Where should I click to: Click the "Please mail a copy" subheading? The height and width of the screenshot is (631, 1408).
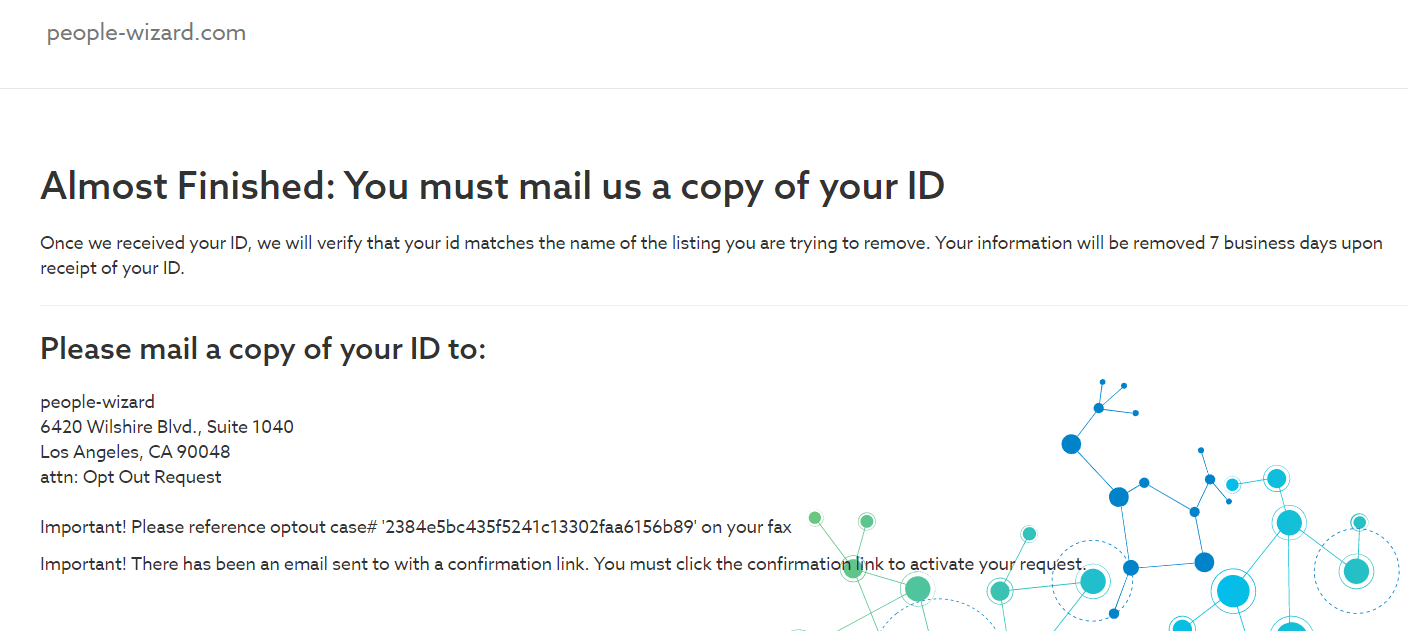[263, 348]
